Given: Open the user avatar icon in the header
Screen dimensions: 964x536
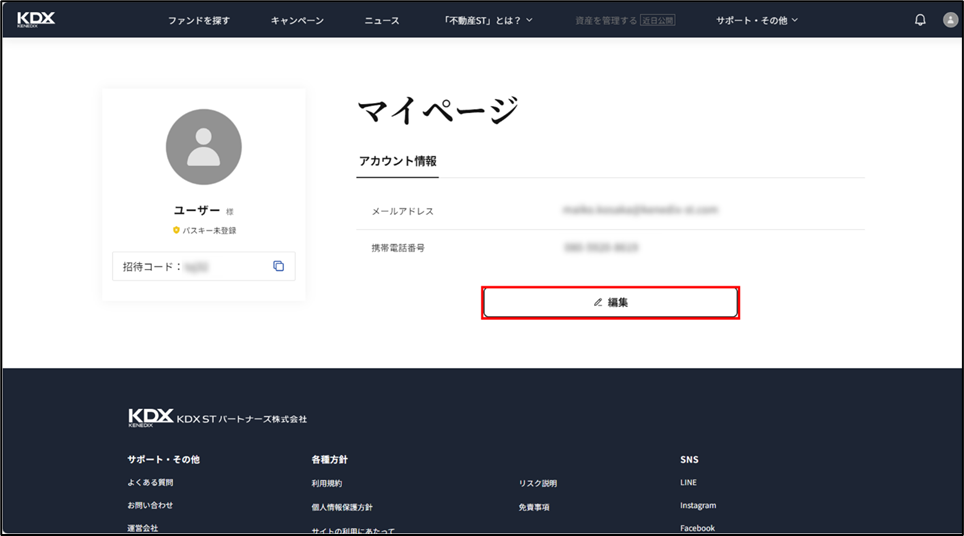Looking at the screenshot, I should click(x=950, y=20).
